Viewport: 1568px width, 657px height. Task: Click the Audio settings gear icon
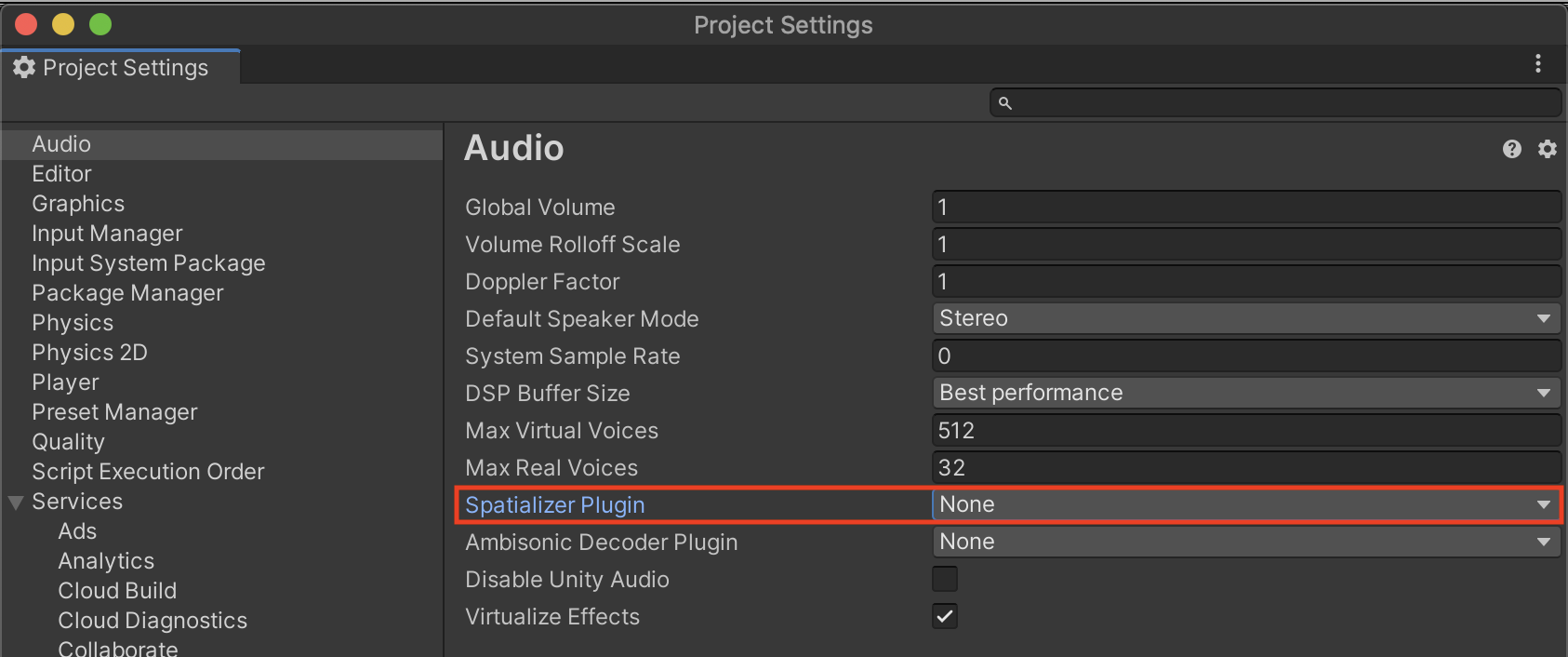click(x=1548, y=149)
